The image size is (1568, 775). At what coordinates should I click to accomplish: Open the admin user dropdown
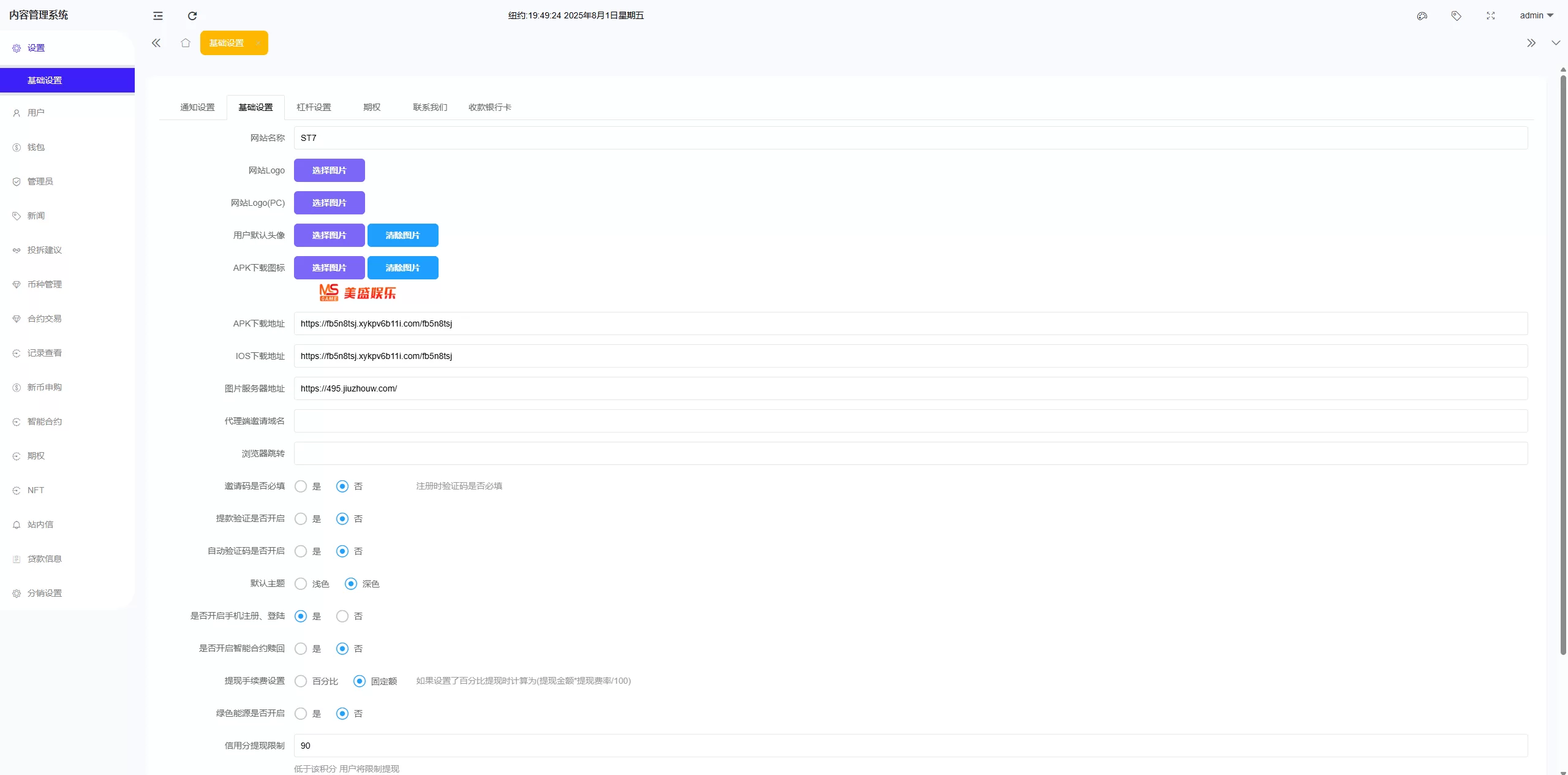[1536, 16]
